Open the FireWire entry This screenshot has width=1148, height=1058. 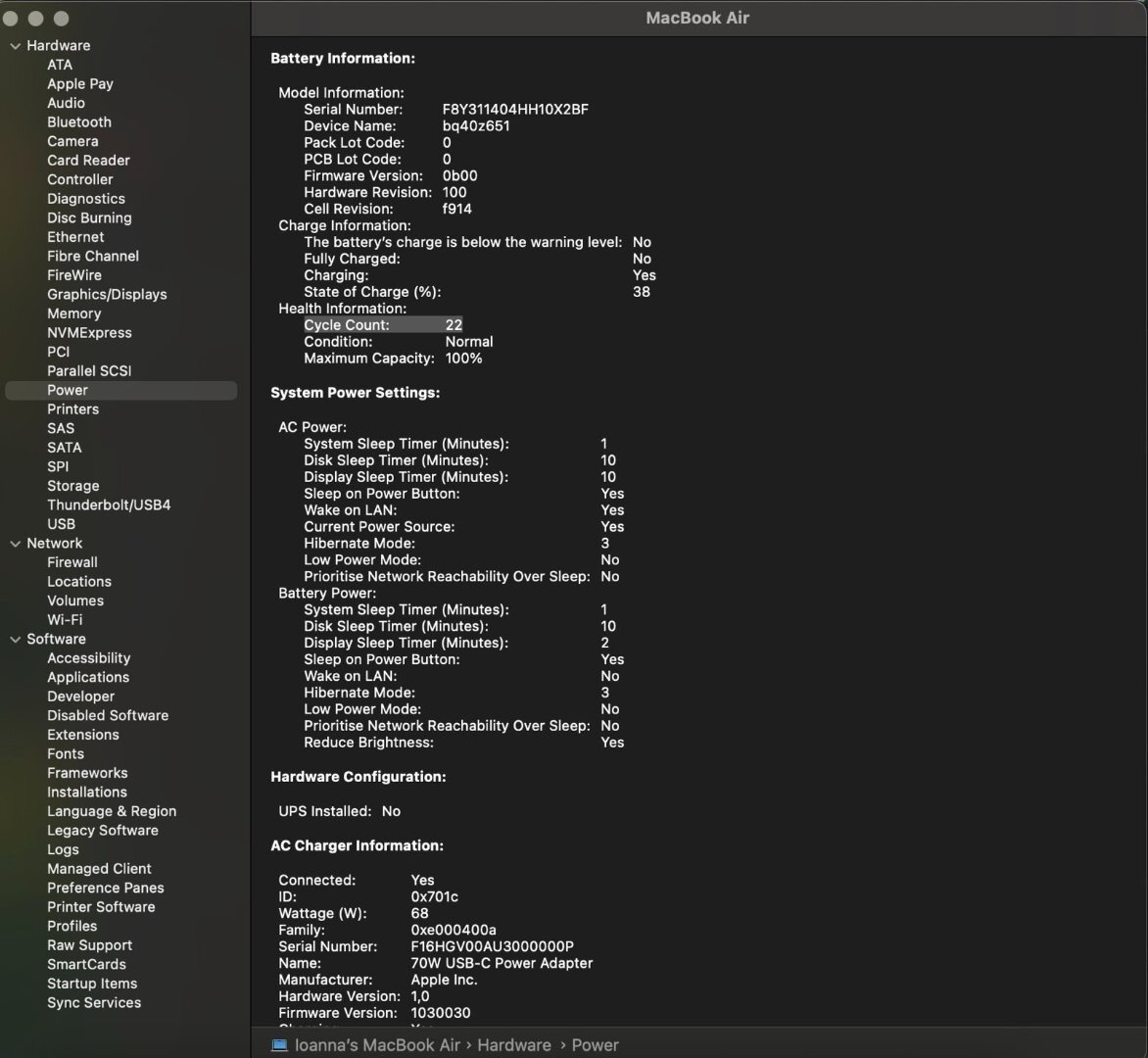tap(73, 275)
